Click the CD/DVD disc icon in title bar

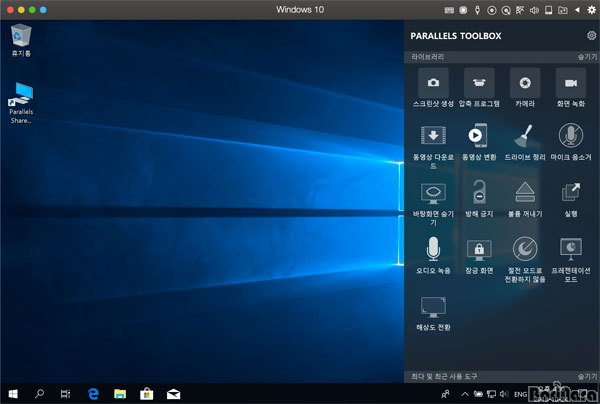click(492, 10)
